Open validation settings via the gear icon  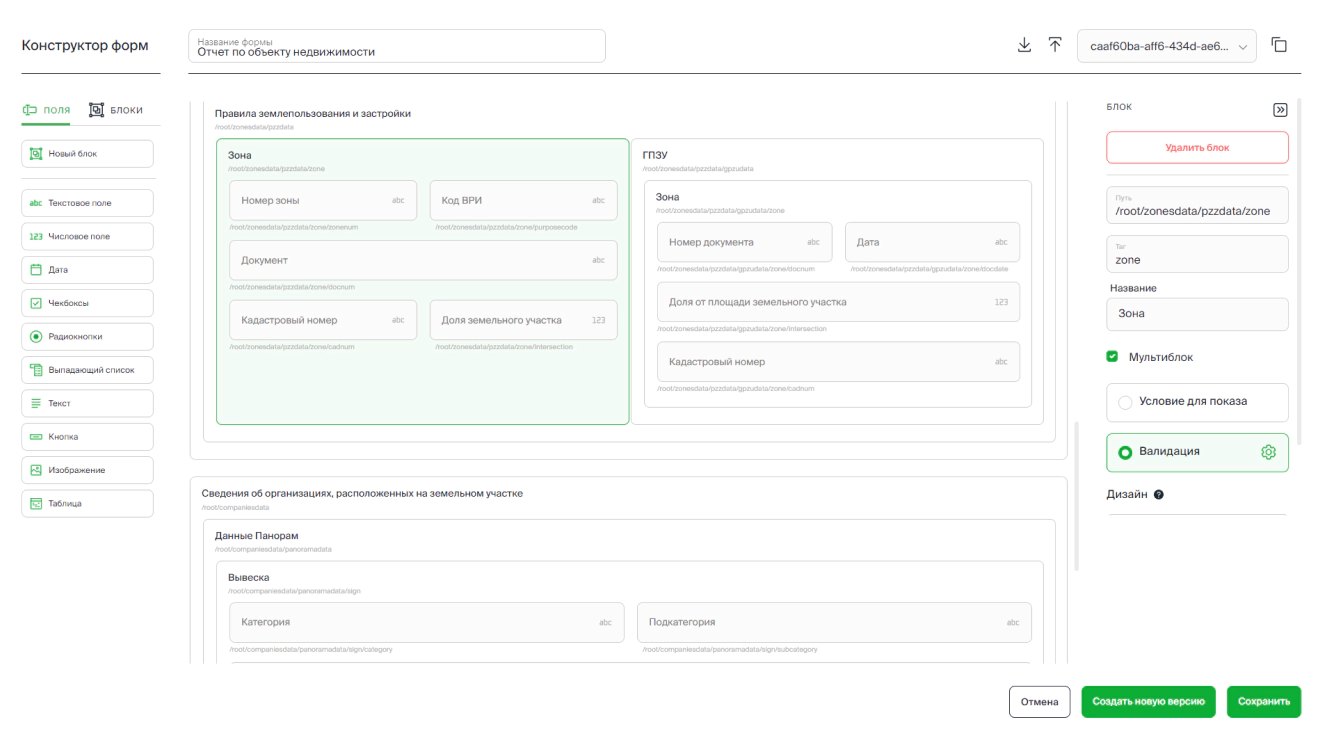point(1269,452)
